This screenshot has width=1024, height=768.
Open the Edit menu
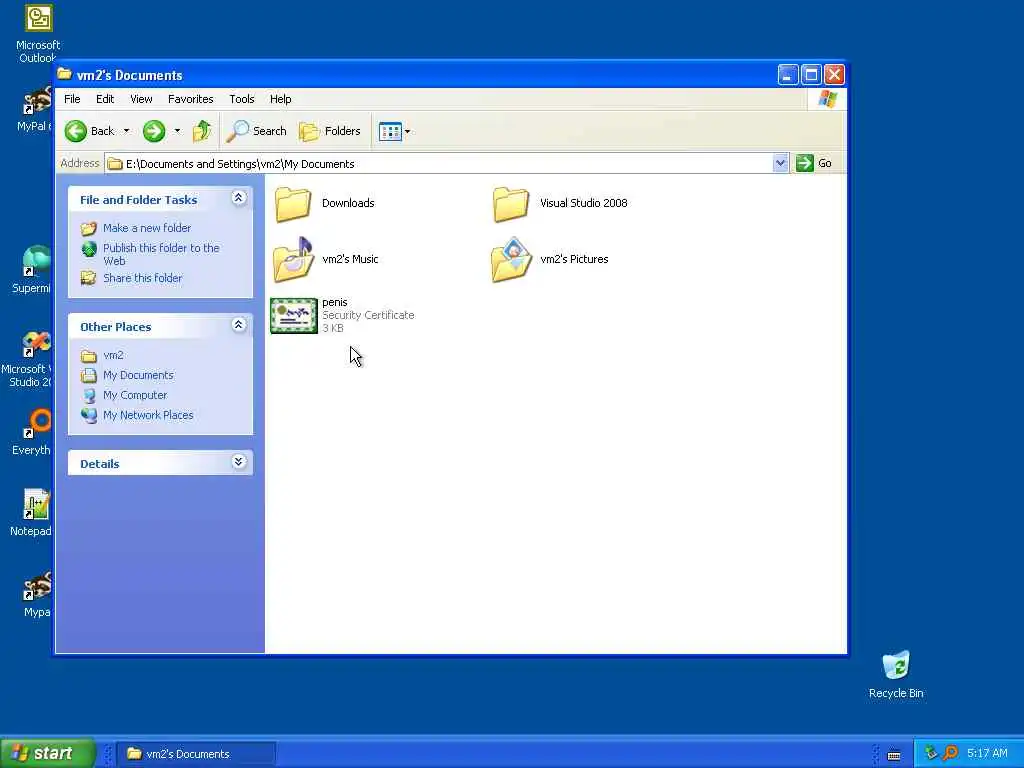pyautogui.click(x=104, y=99)
